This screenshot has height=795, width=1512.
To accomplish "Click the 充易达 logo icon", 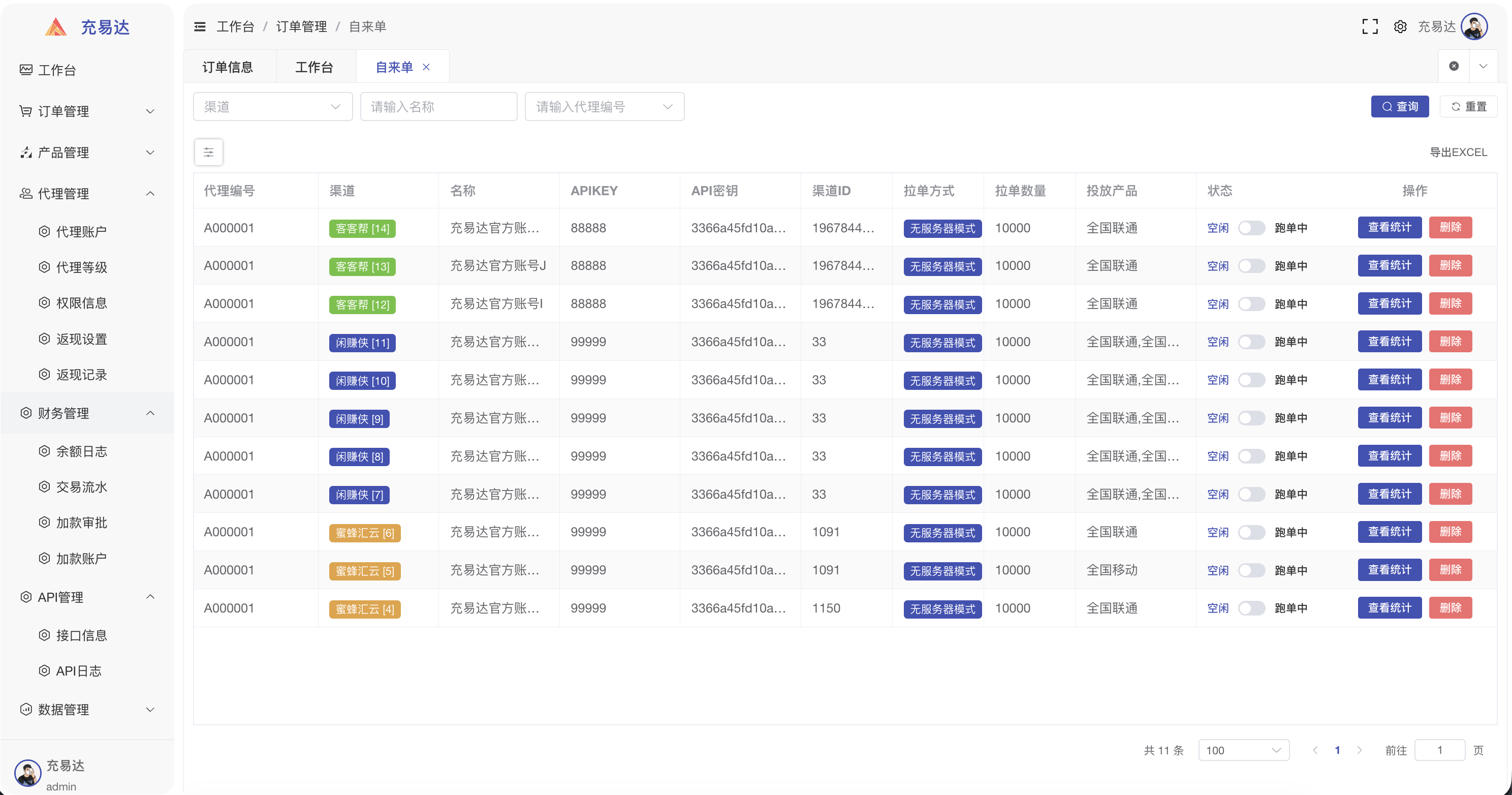I will tap(56, 27).
